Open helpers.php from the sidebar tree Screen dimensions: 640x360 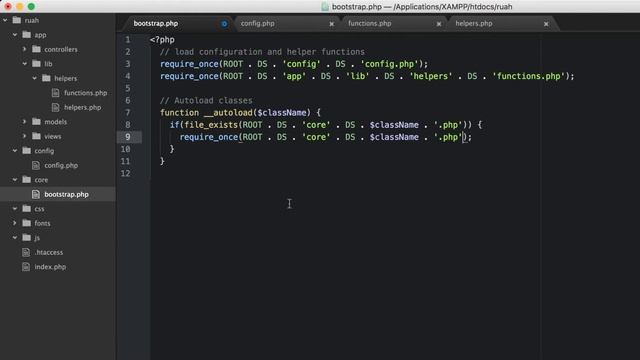tap(82, 107)
